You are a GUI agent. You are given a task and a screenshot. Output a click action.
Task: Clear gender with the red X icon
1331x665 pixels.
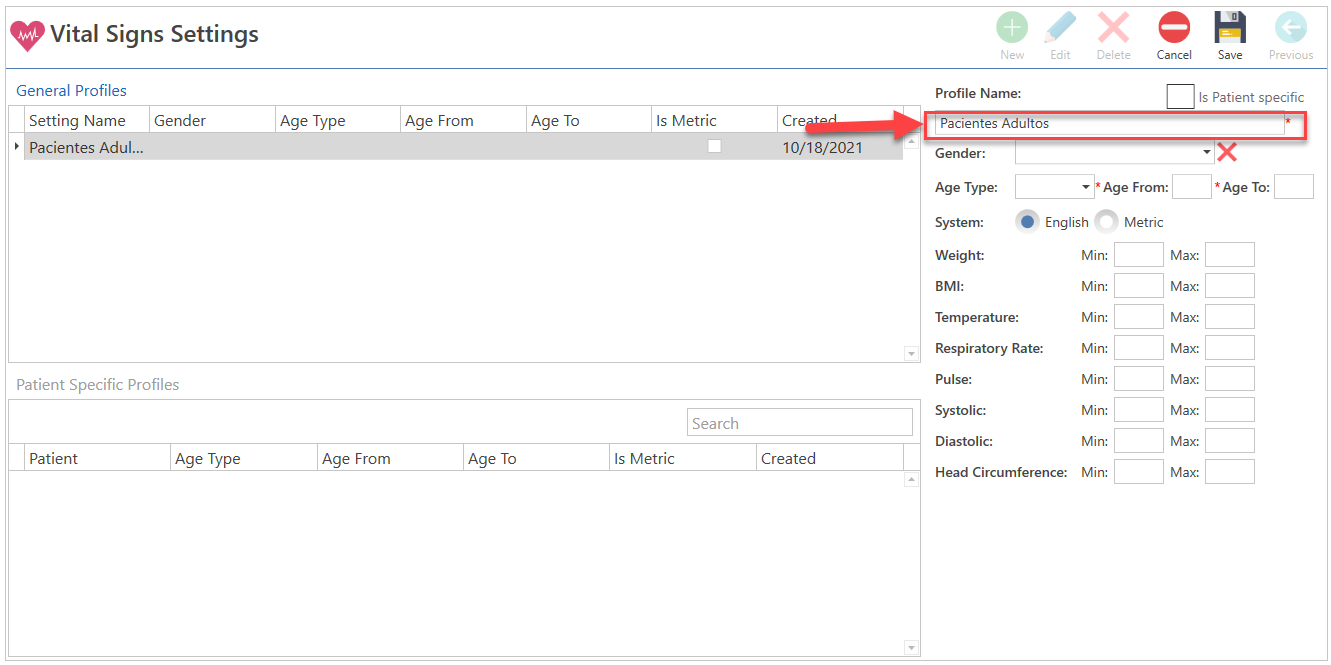click(x=1227, y=153)
